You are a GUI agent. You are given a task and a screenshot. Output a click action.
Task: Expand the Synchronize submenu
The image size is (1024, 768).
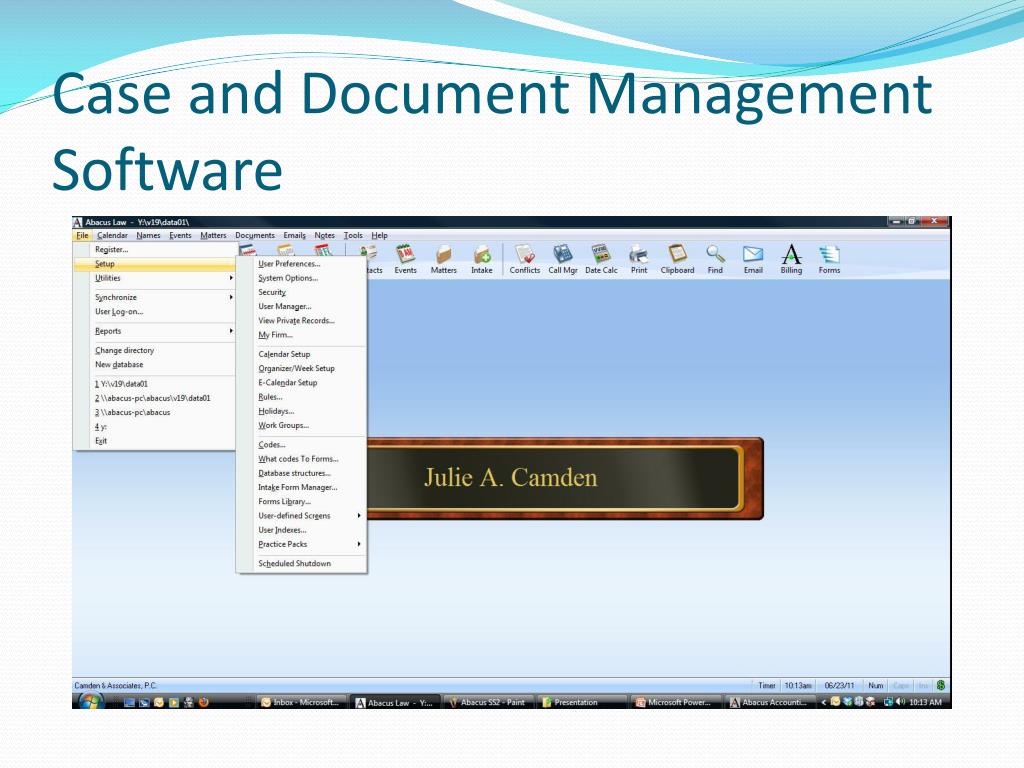155,297
